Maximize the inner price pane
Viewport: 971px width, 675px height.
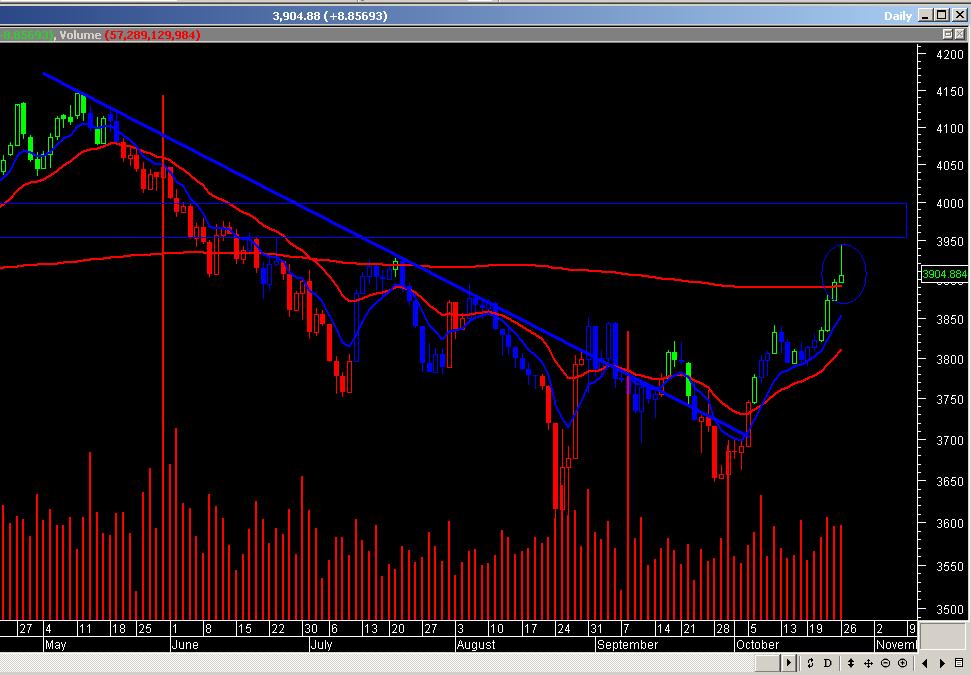coord(947,34)
